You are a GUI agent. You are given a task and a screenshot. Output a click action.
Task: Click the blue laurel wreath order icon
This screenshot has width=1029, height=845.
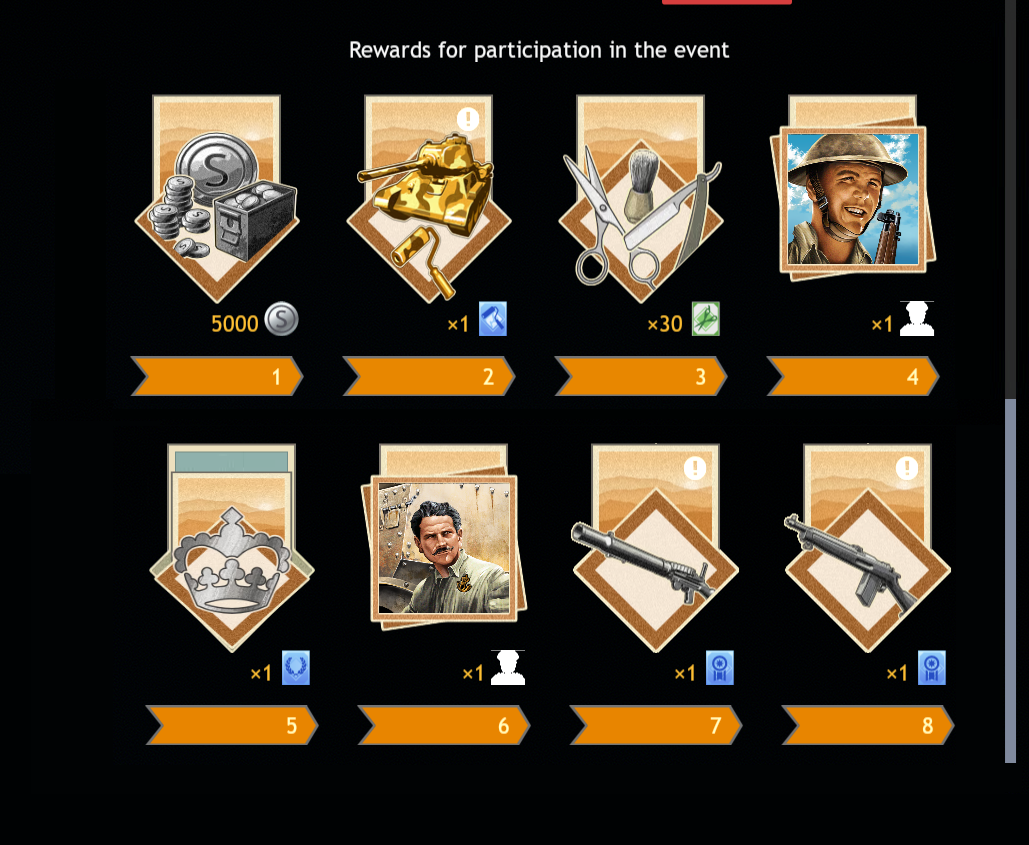click(296, 668)
